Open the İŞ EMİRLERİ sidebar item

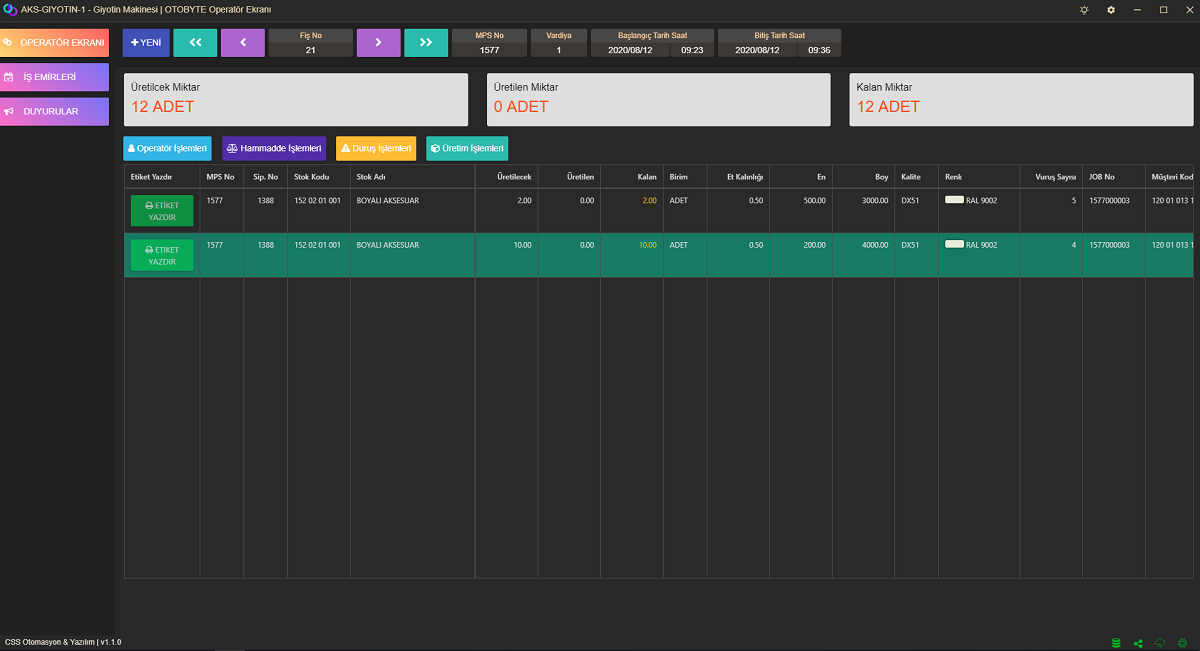click(x=55, y=77)
